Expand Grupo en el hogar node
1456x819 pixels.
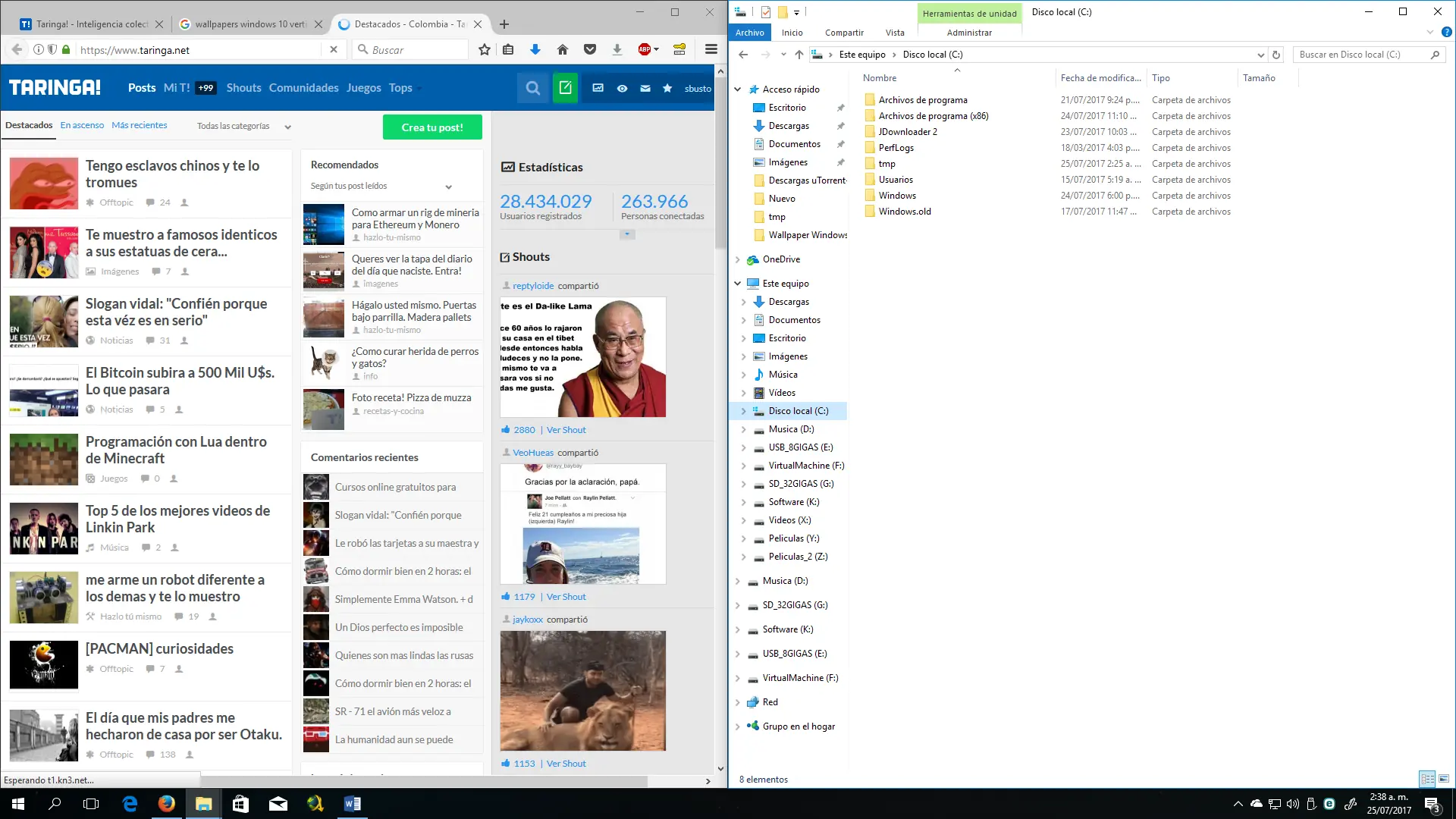pos(737,726)
